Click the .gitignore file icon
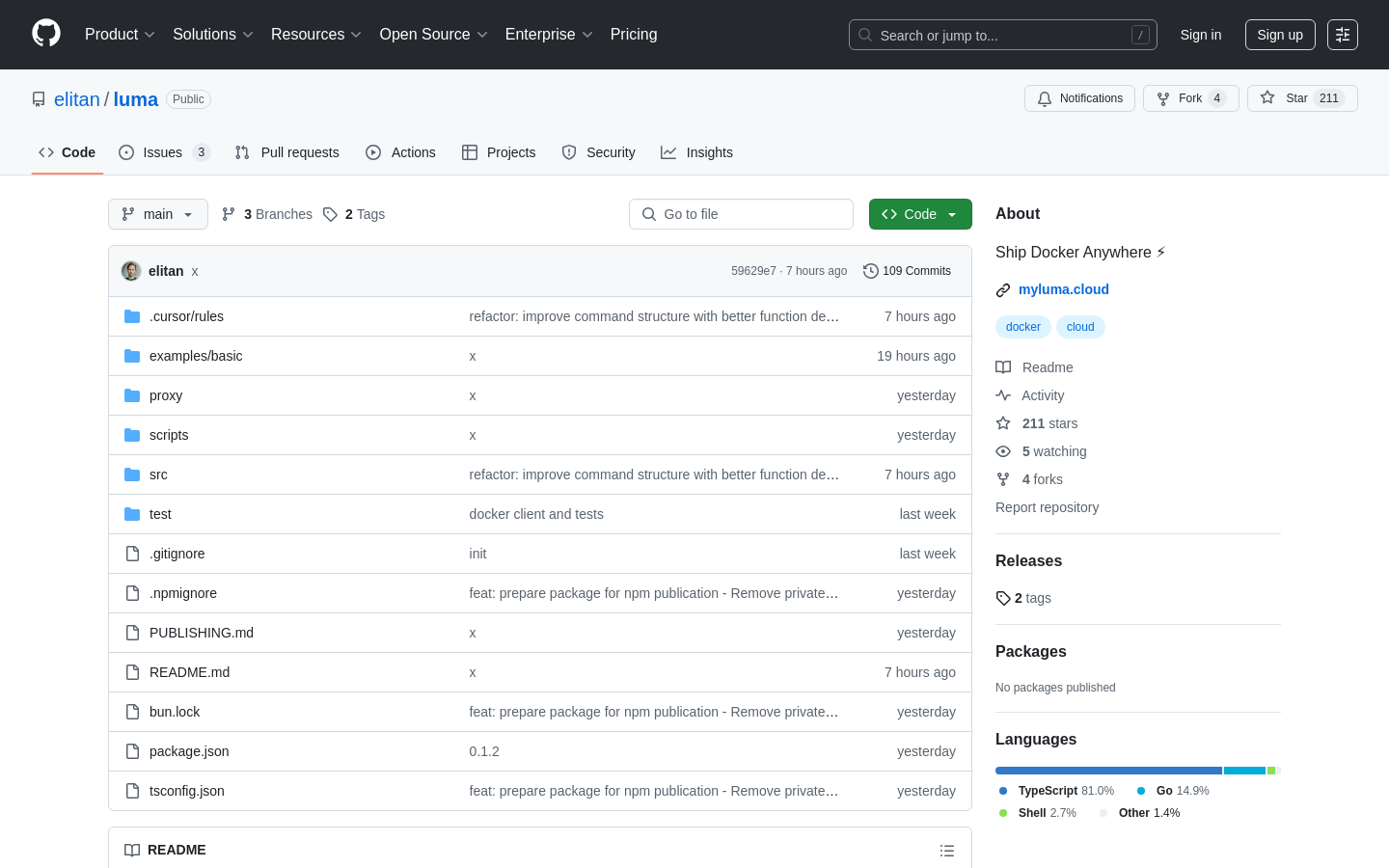 click(132, 554)
